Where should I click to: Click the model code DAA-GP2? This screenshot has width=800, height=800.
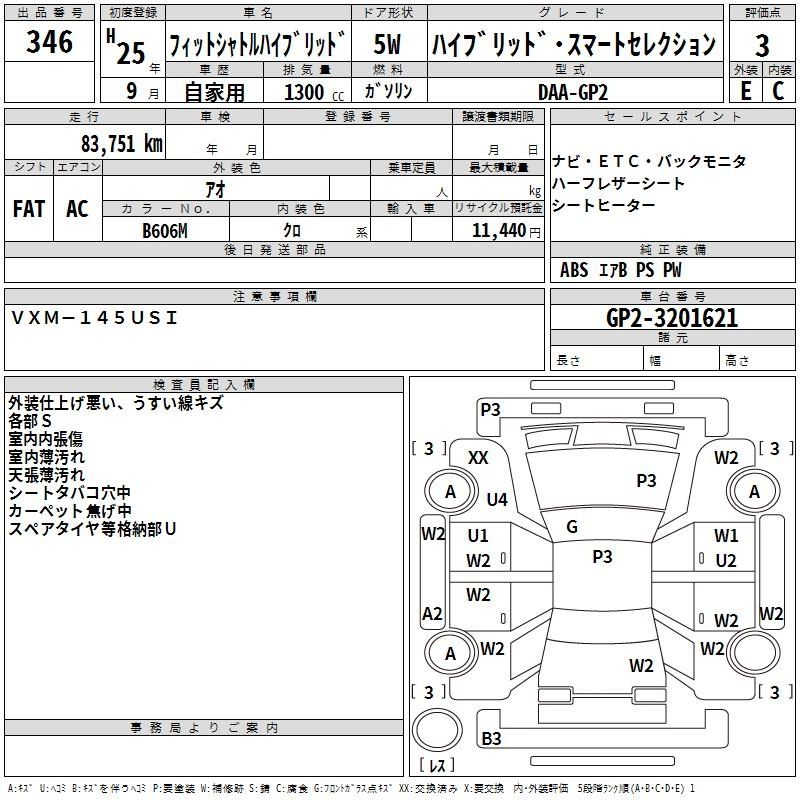click(x=572, y=91)
